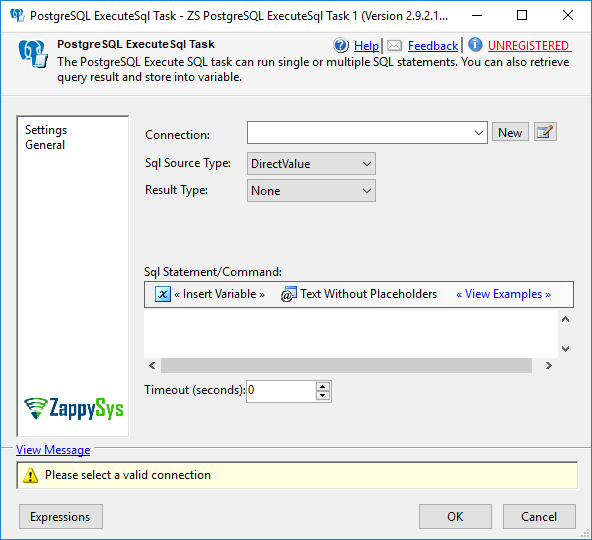Click the PostgreSQL elephant icon in header
592x540 pixels.
coord(33,54)
